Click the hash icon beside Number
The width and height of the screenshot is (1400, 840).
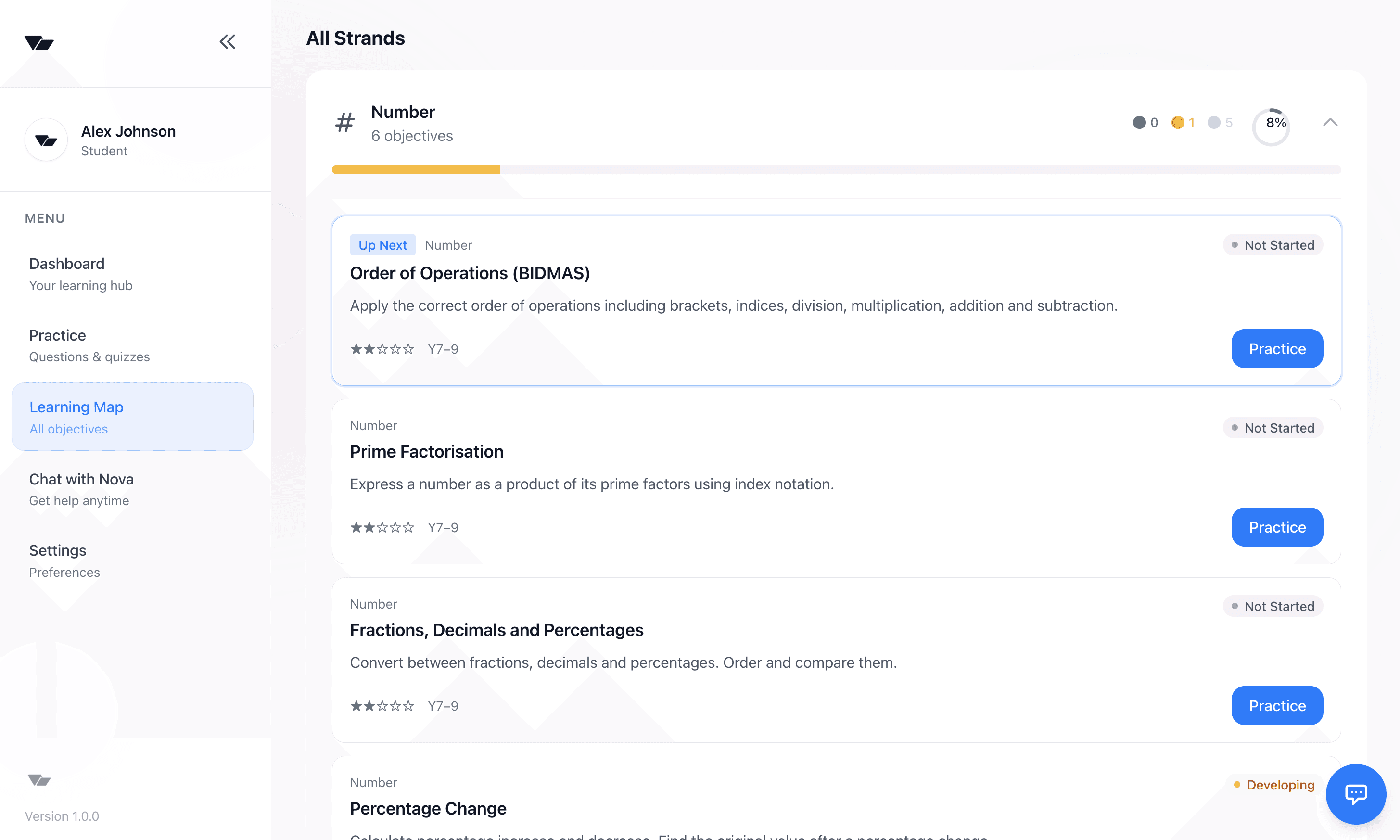point(344,123)
